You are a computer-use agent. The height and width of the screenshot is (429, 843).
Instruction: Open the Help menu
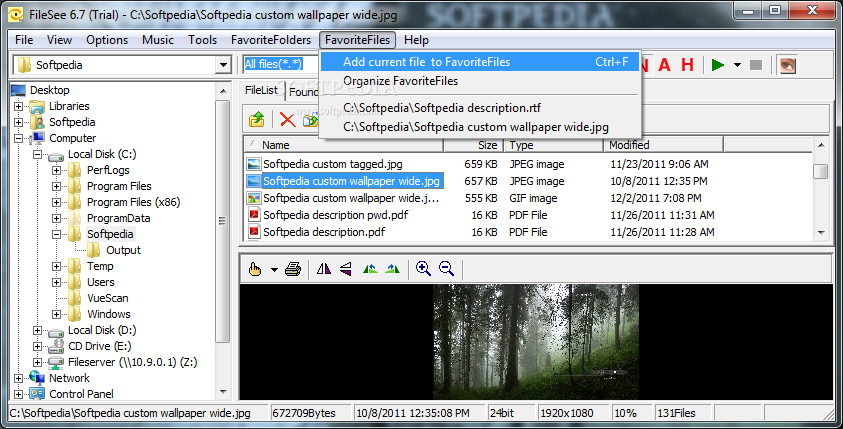click(x=416, y=40)
